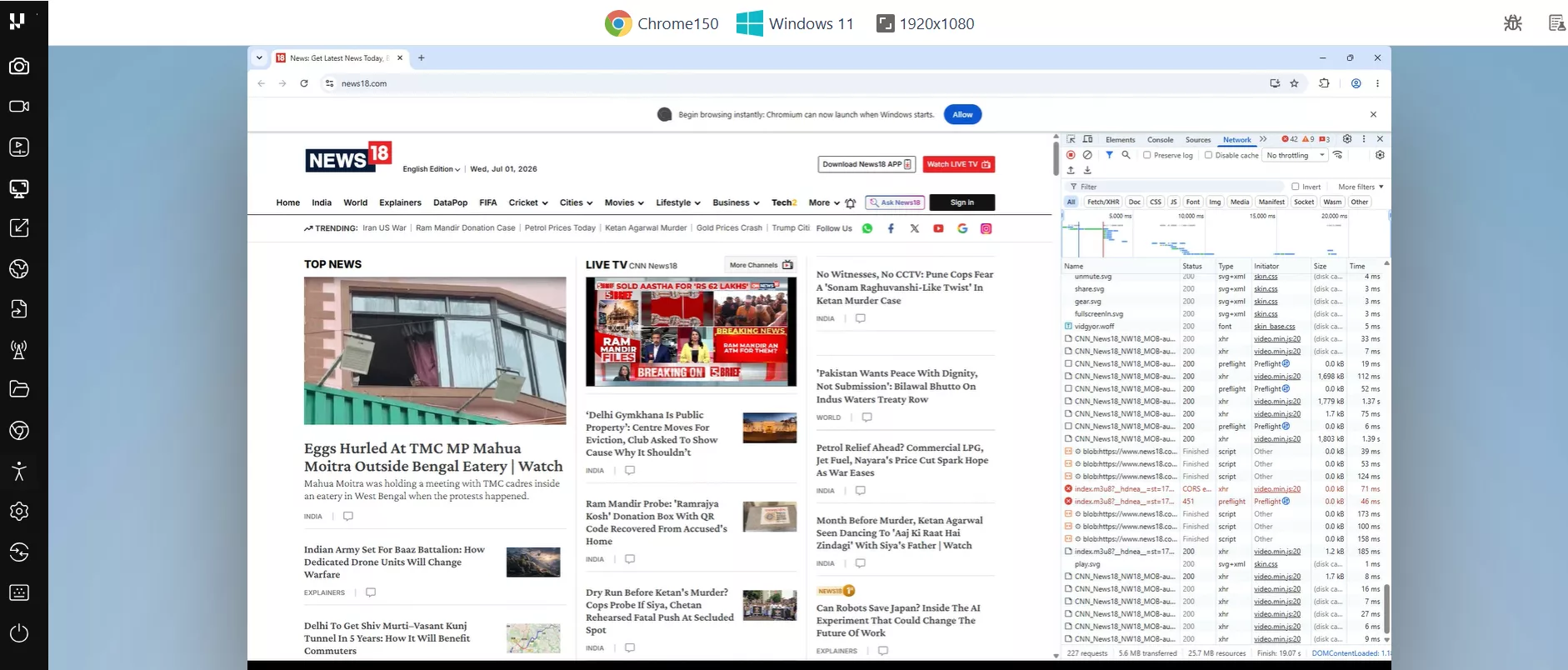Toggle the network filter funnel icon
The image size is (1568, 670).
point(1109,155)
